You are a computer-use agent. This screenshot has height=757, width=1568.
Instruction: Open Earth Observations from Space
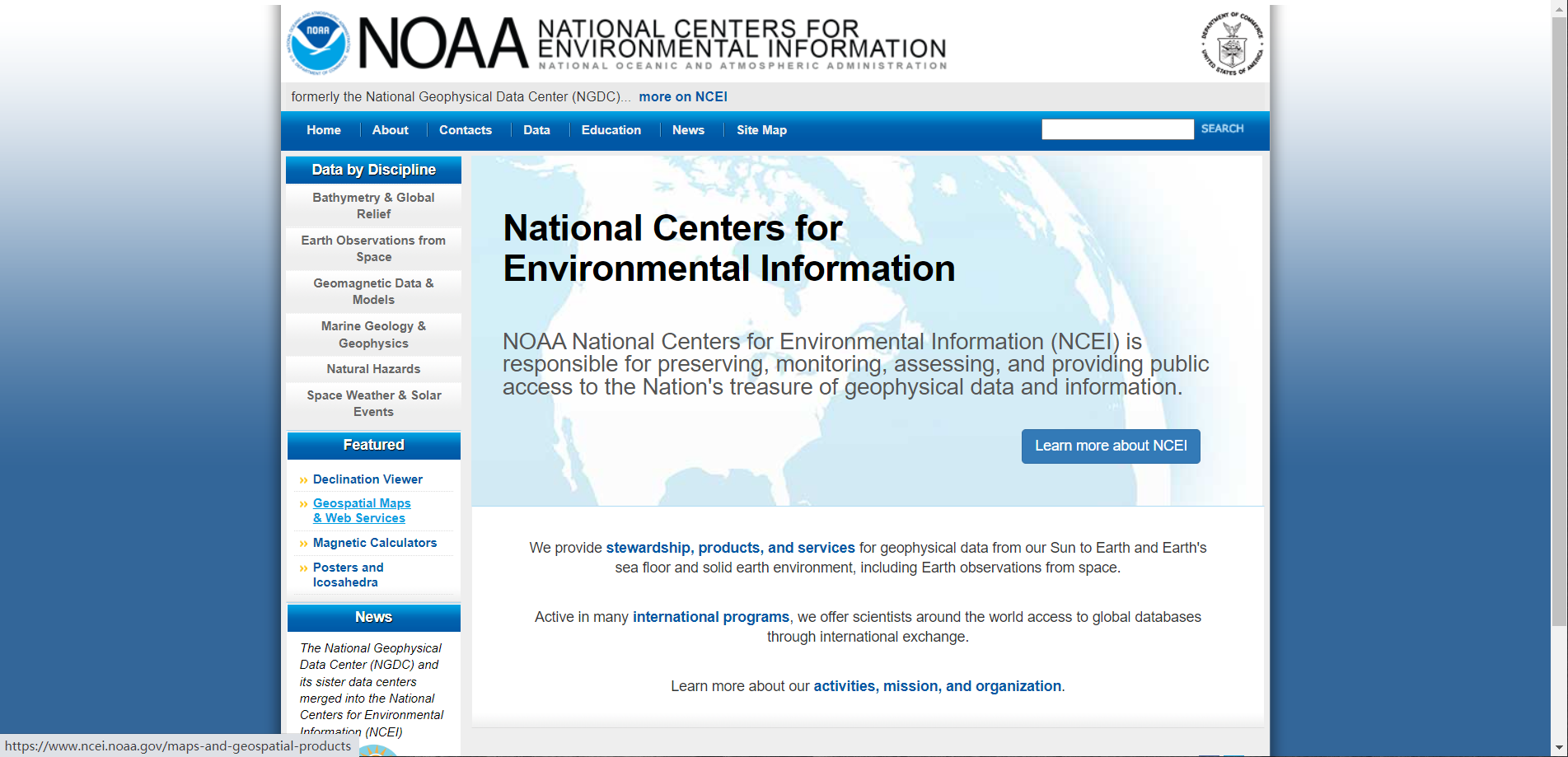[x=373, y=249]
